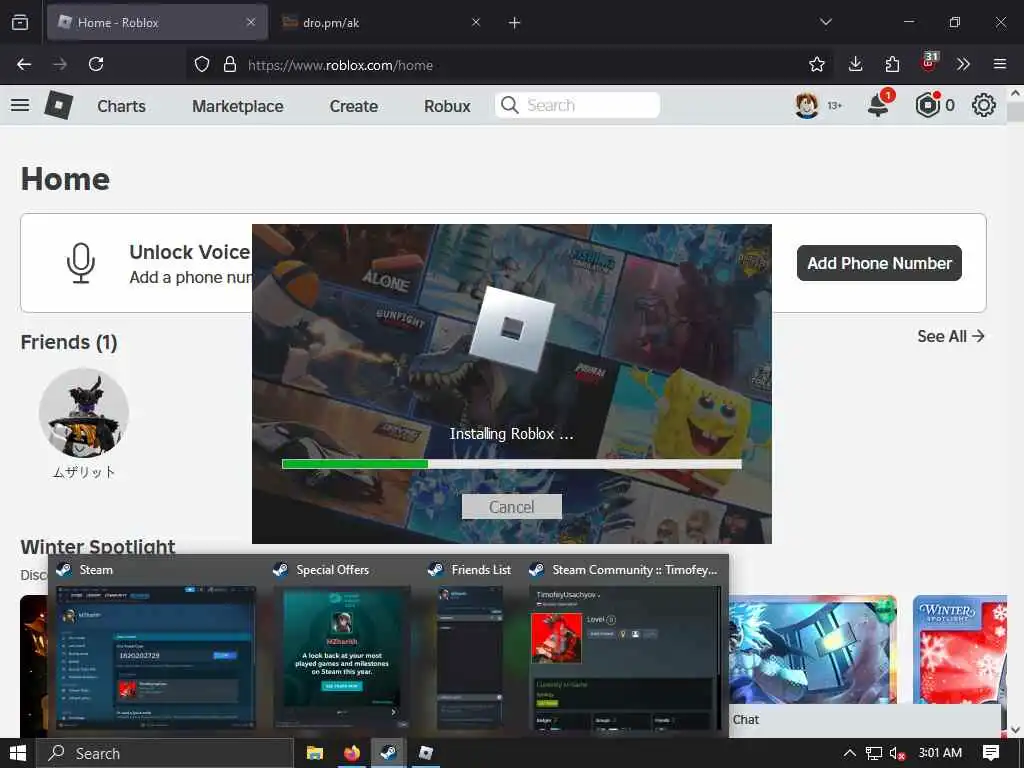Image resolution: width=1024 pixels, height=768 pixels.
Task: Click the page scrollbar up arrow
Action: click(1016, 93)
